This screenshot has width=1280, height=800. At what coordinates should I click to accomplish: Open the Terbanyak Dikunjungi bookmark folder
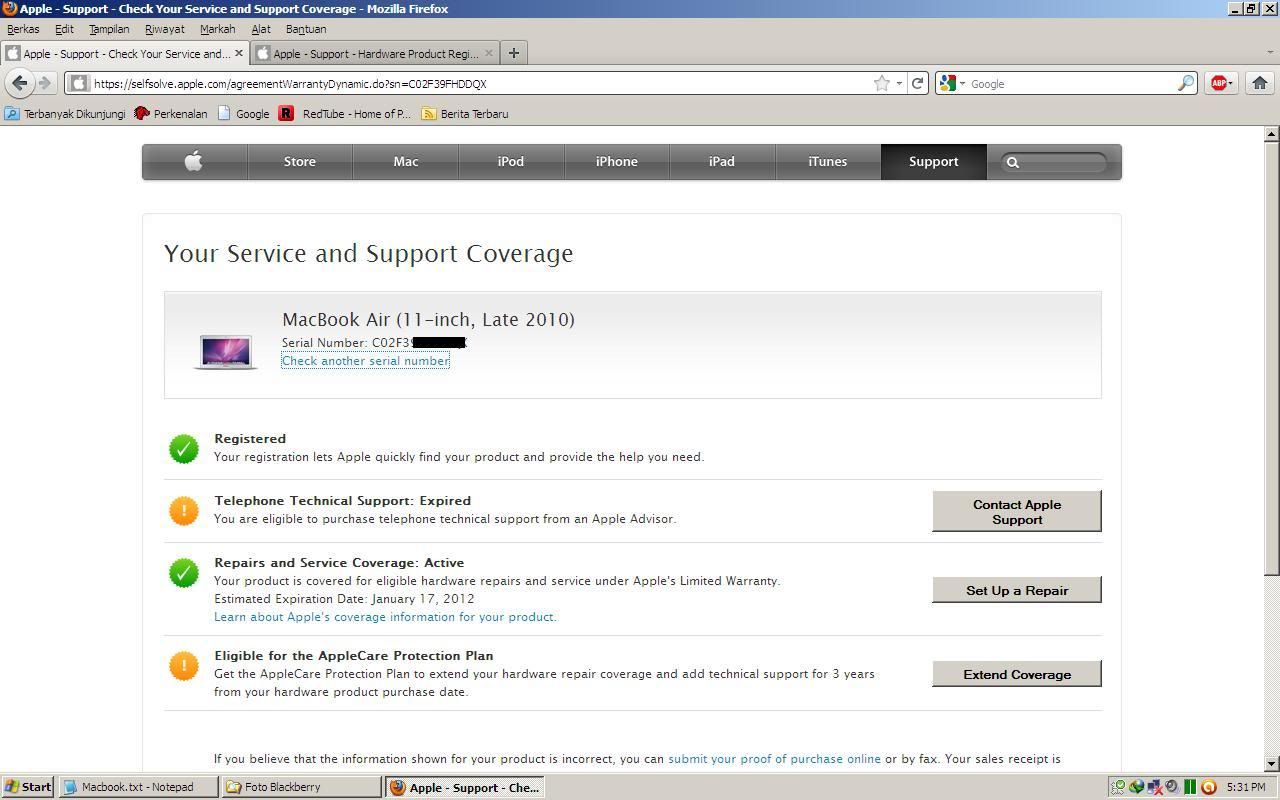66,114
